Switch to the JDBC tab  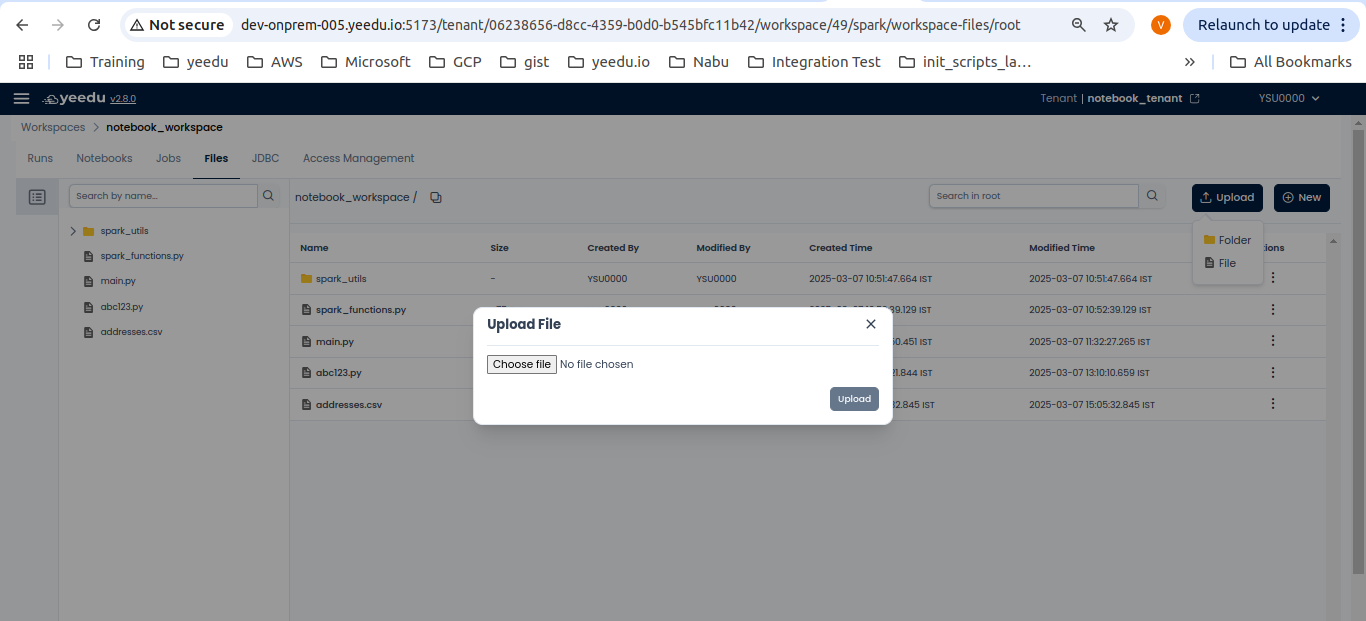[265, 158]
